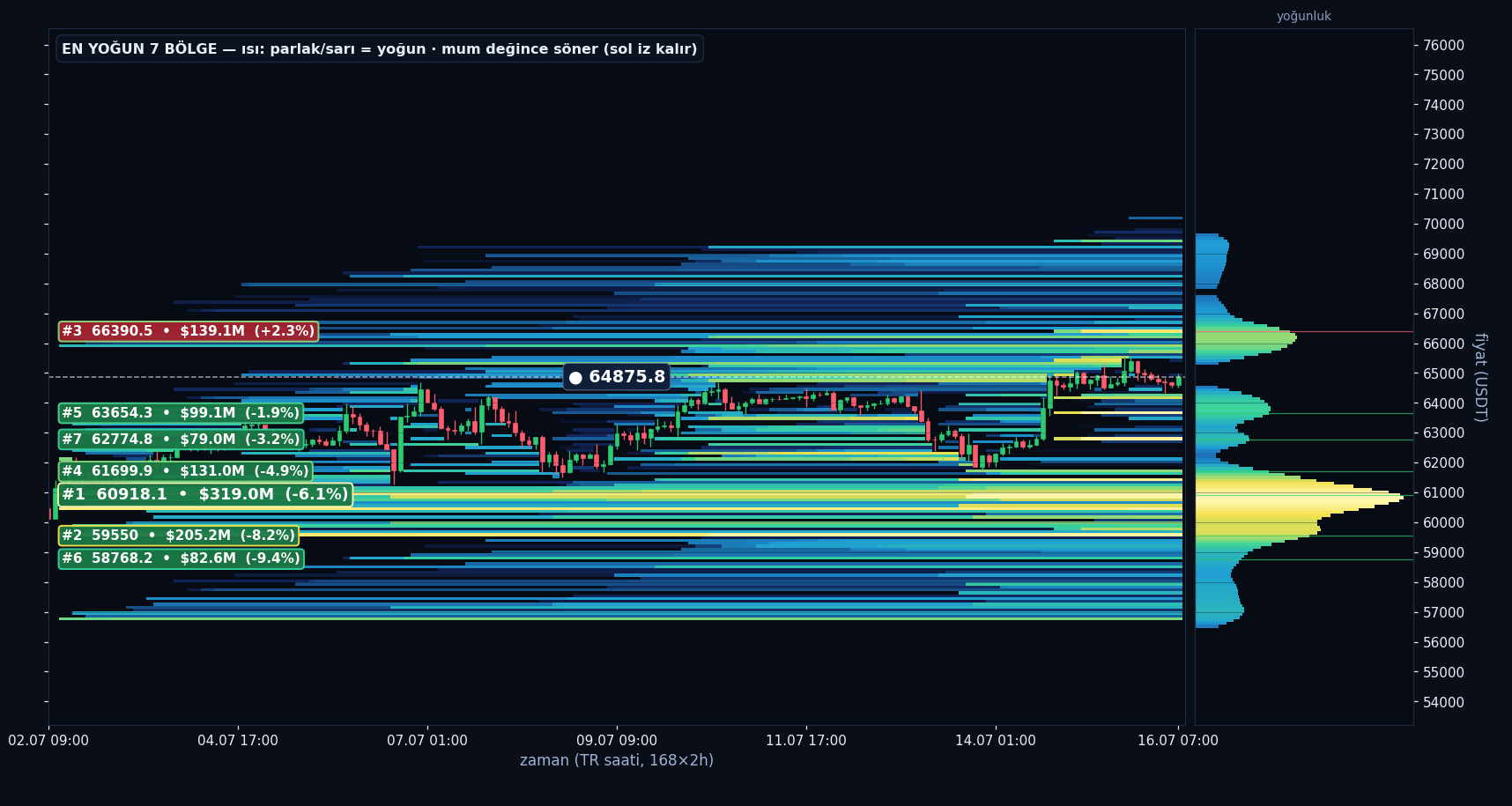Select the #4 61699.9 zone label
1512x806 pixels.
pos(185,471)
